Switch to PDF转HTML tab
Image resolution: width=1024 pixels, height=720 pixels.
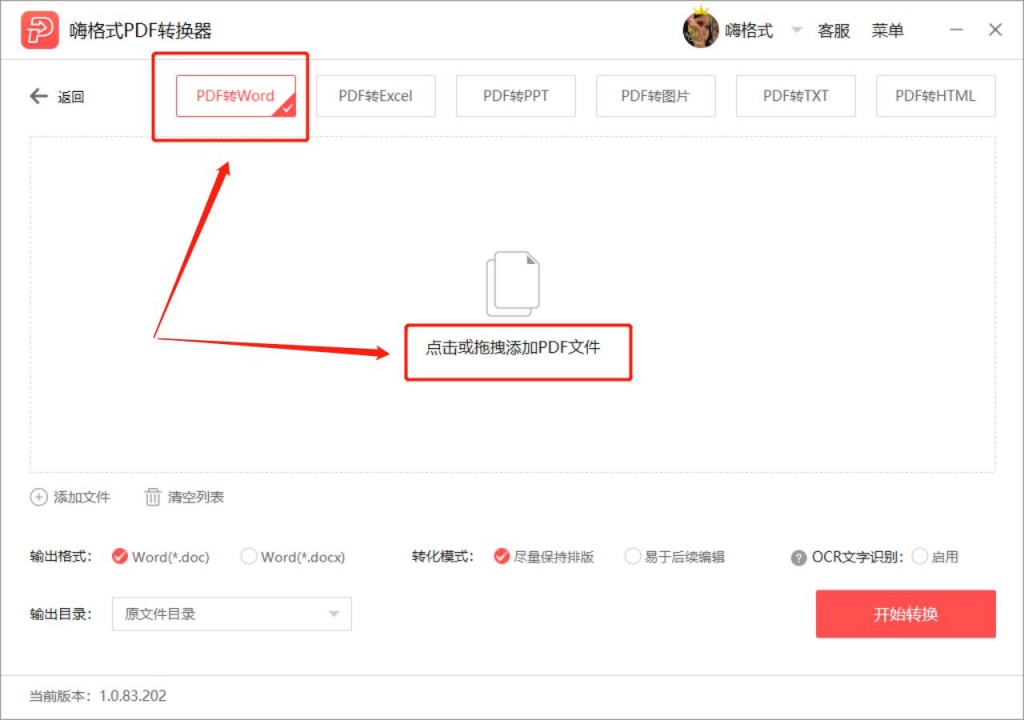click(x=935, y=96)
